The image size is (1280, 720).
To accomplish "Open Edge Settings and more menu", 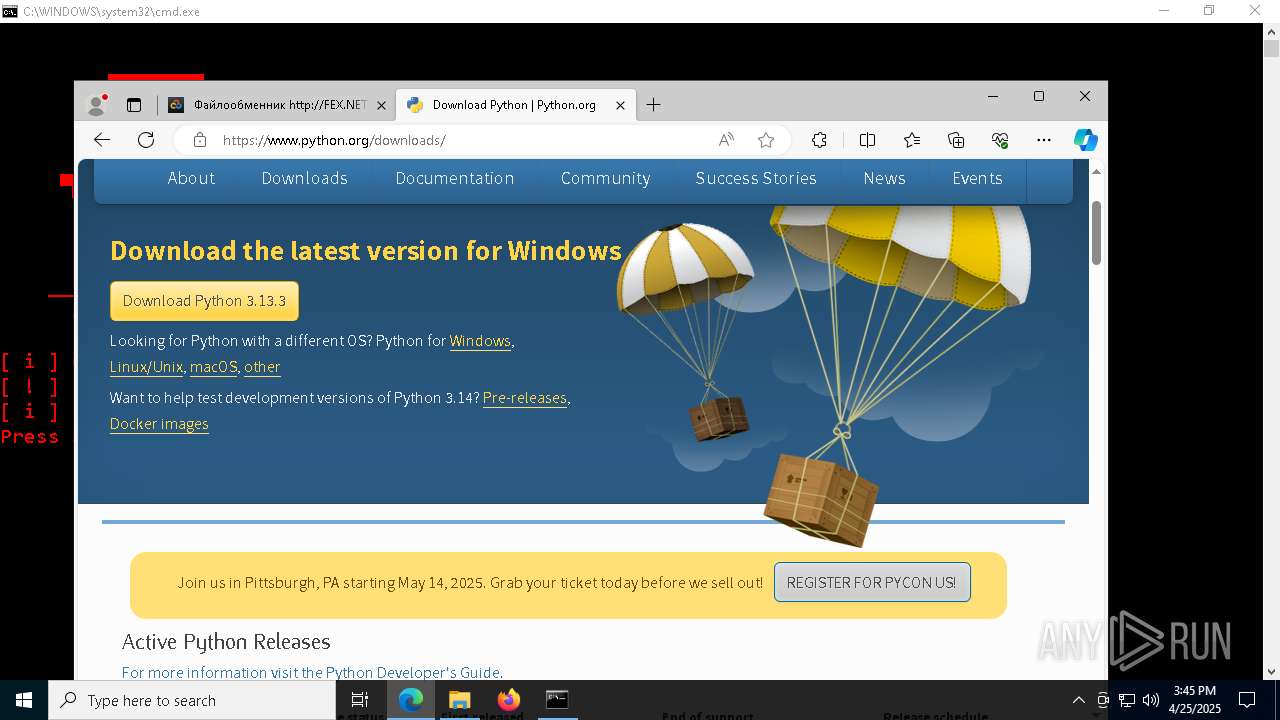I will pos(1044,140).
